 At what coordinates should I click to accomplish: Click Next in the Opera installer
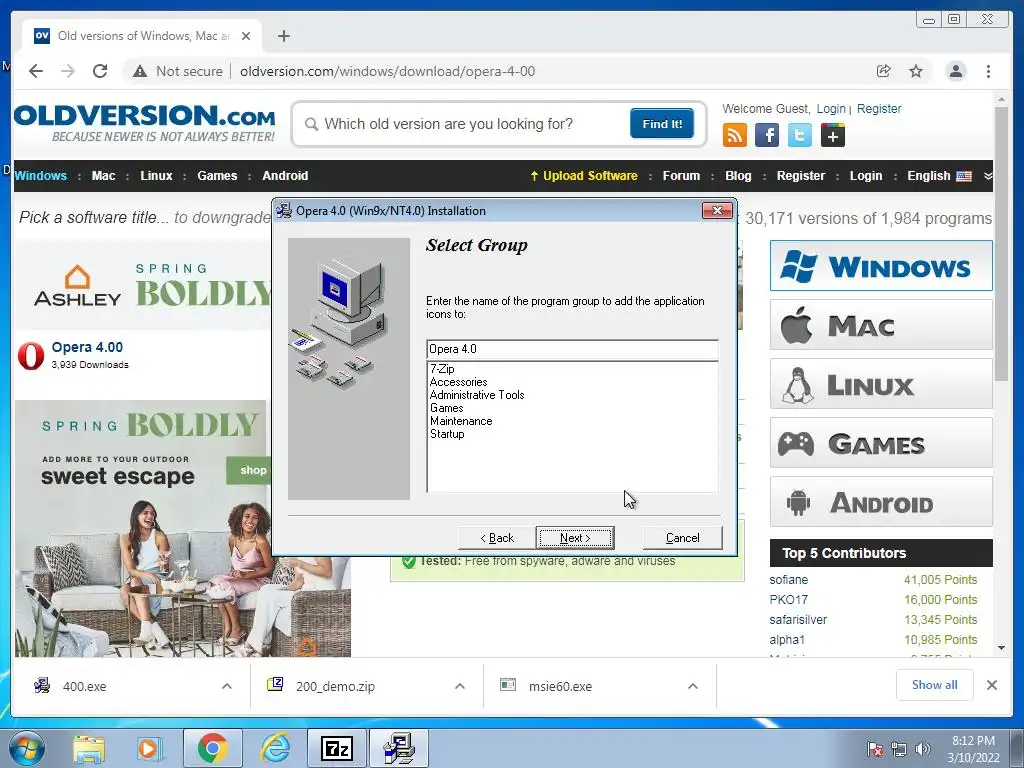pyautogui.click(x=575, y=537)
